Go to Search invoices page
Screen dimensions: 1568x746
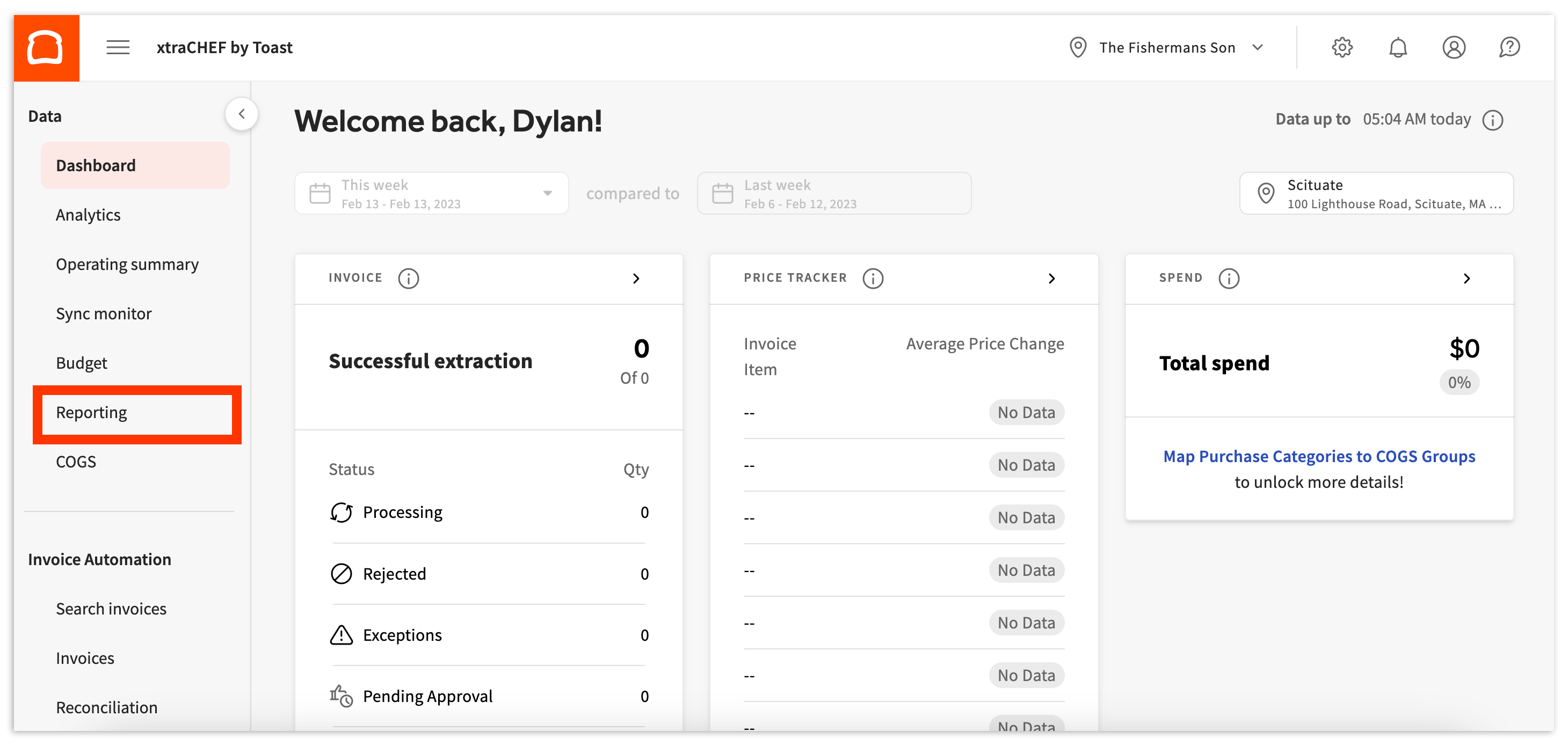(111, 609)
